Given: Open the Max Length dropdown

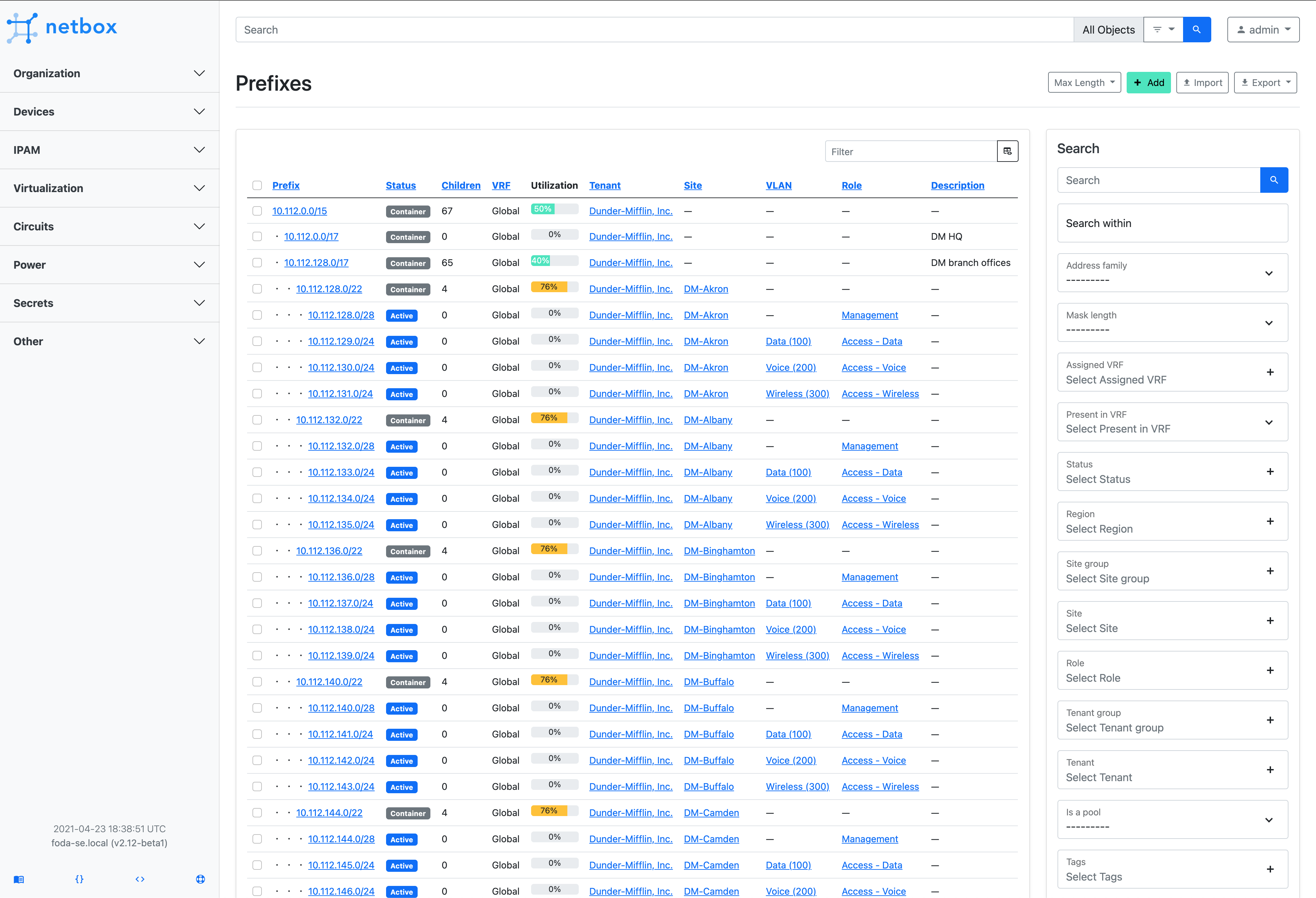Looking at the screenshot, I should pos(1084,82).
